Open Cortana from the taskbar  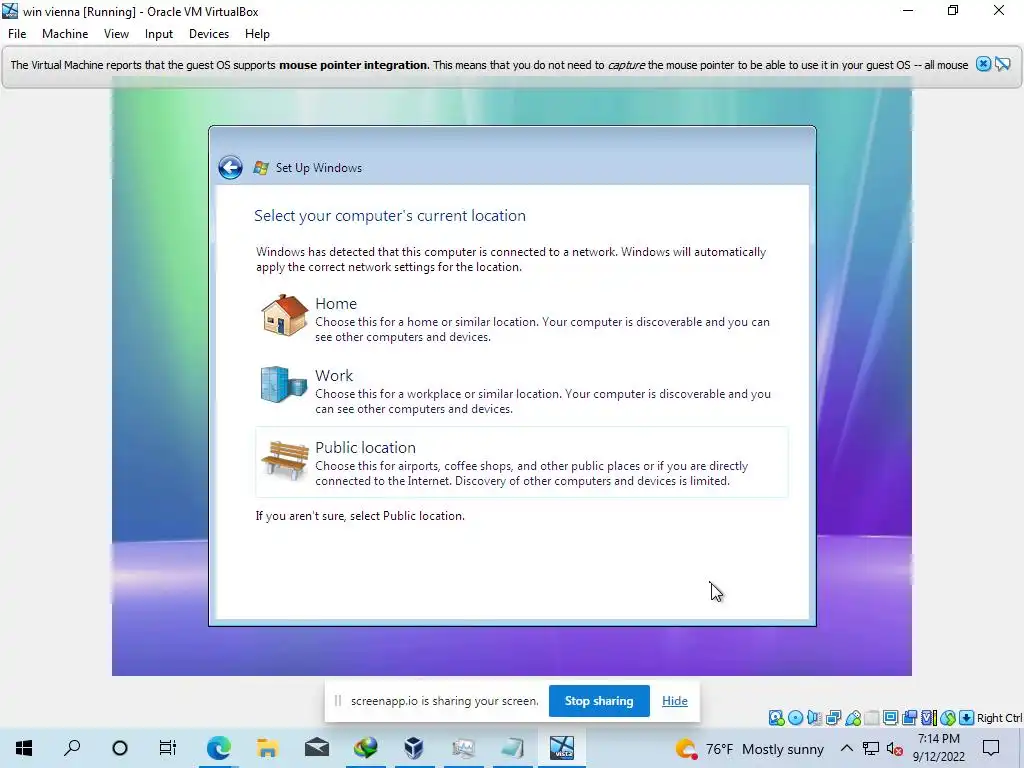pyautogui.click(x=120, y=748)
